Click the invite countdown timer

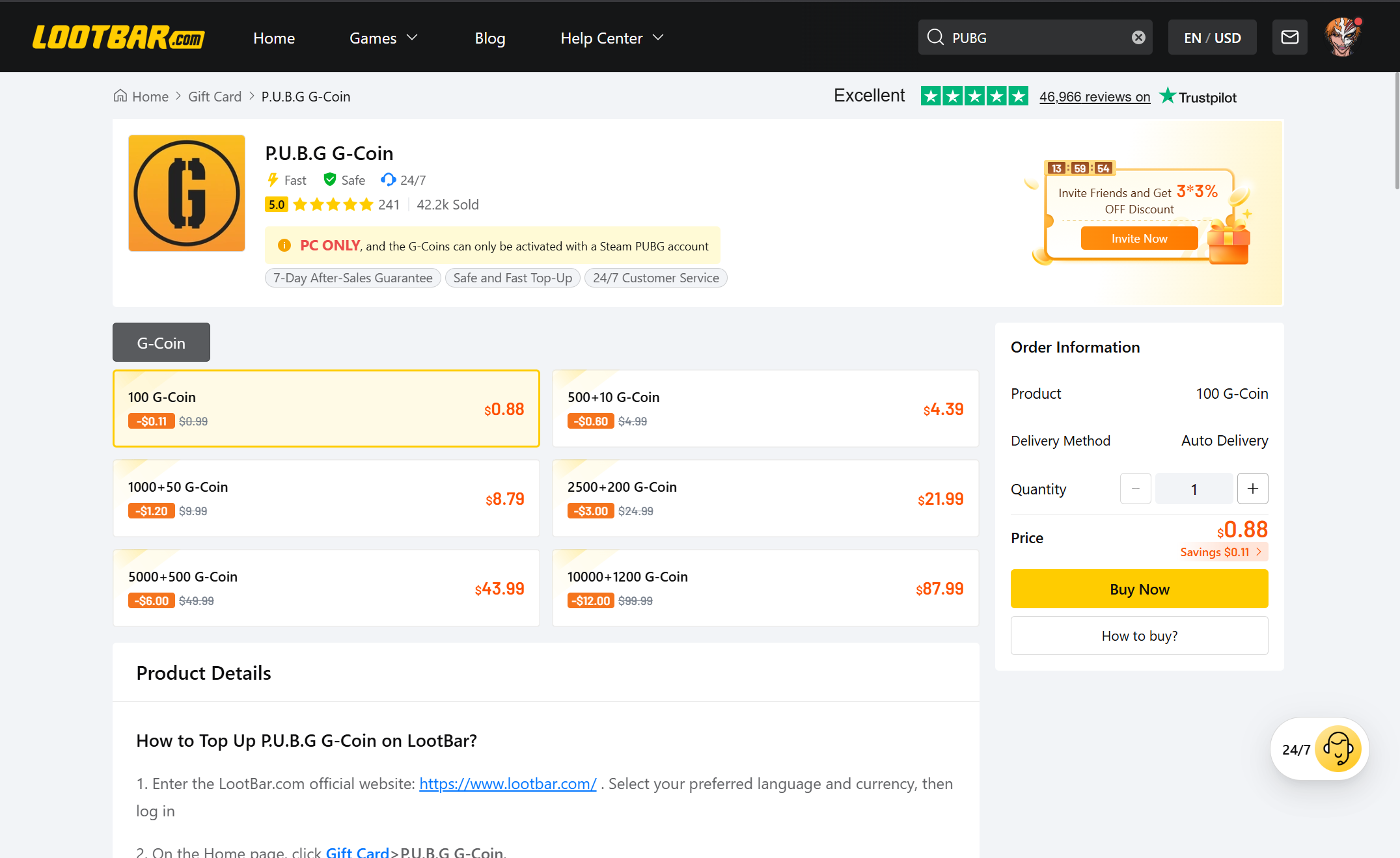point(1080,168)
